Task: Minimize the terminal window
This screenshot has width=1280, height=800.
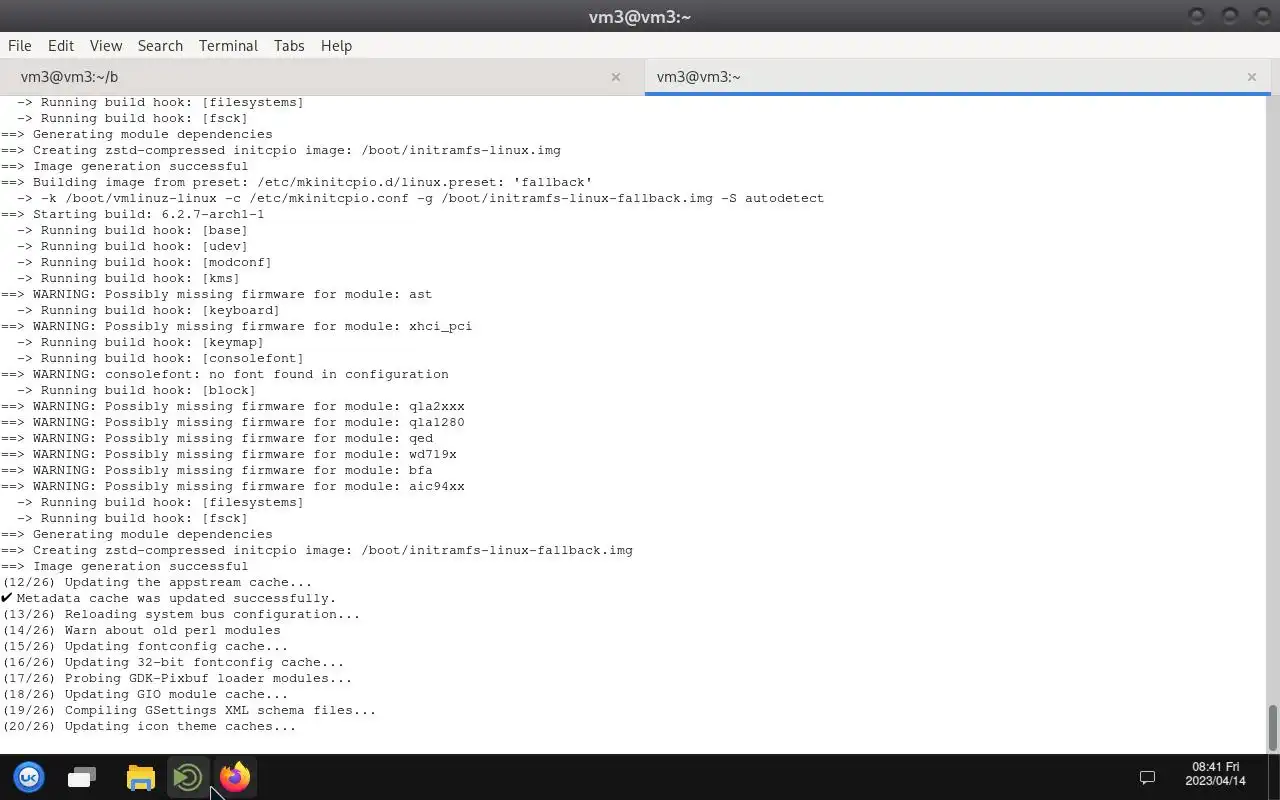Action: (1197, 16)
